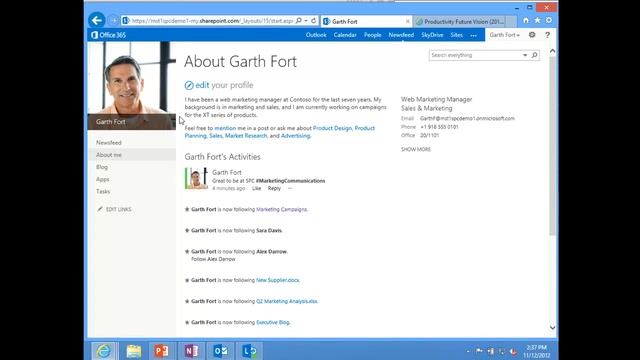Open File Explorer in the taskbar
Image resolution: width=640 pixels, height=360 pixels.
coord(133,351)
